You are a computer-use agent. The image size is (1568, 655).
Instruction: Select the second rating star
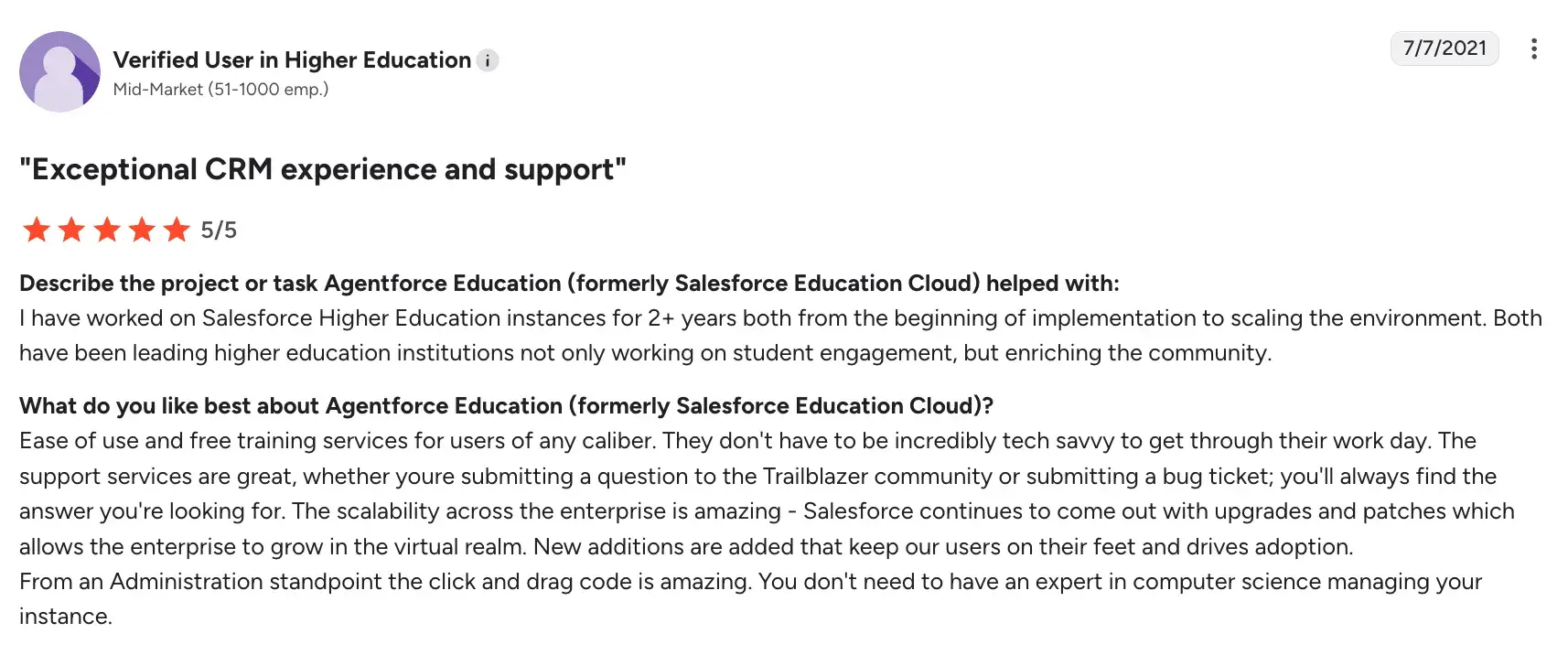(71, 231)
